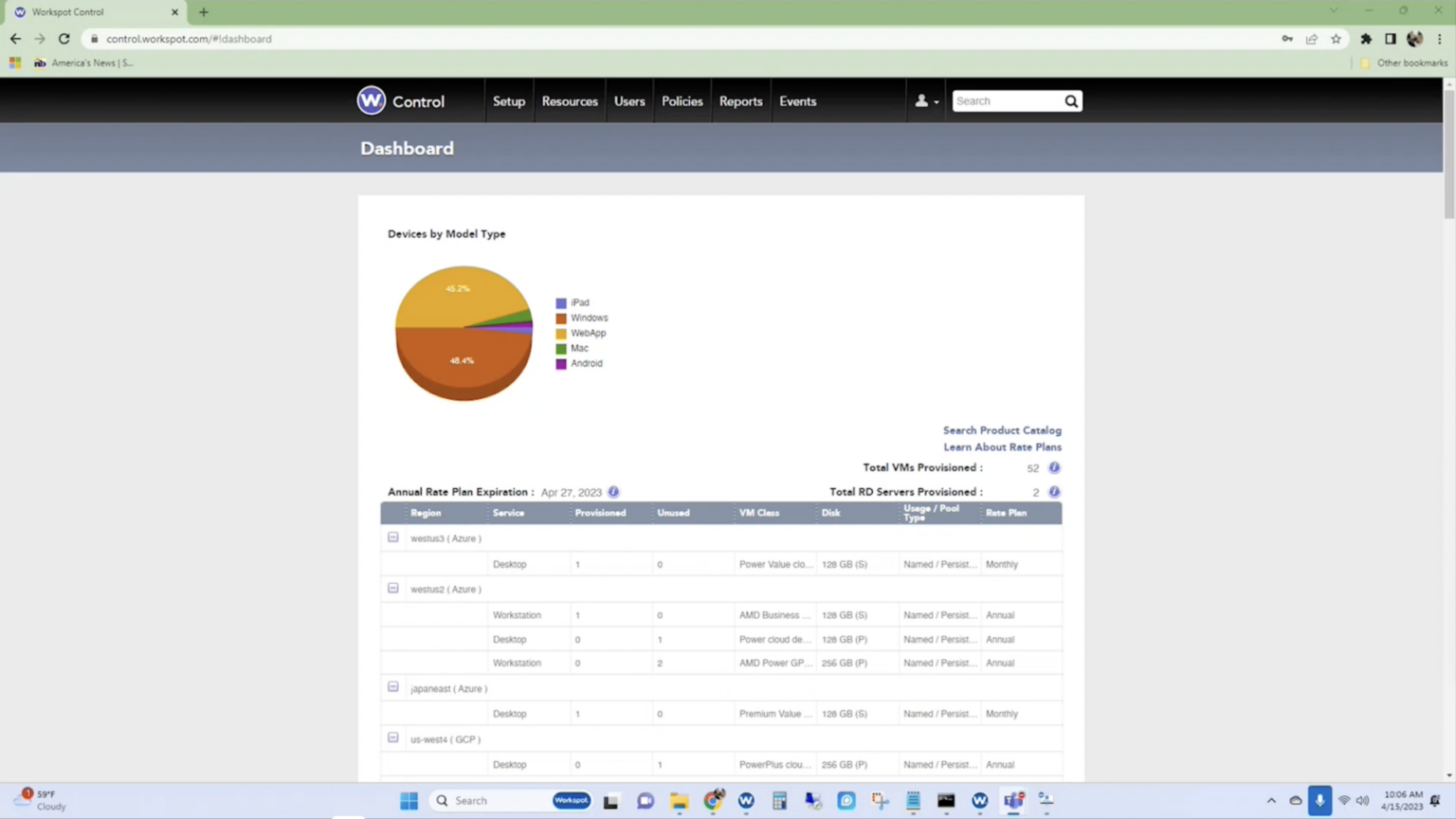
Task: Click the info icon beside Annual Rate Plan Expiration
Action: click(612, 491)
